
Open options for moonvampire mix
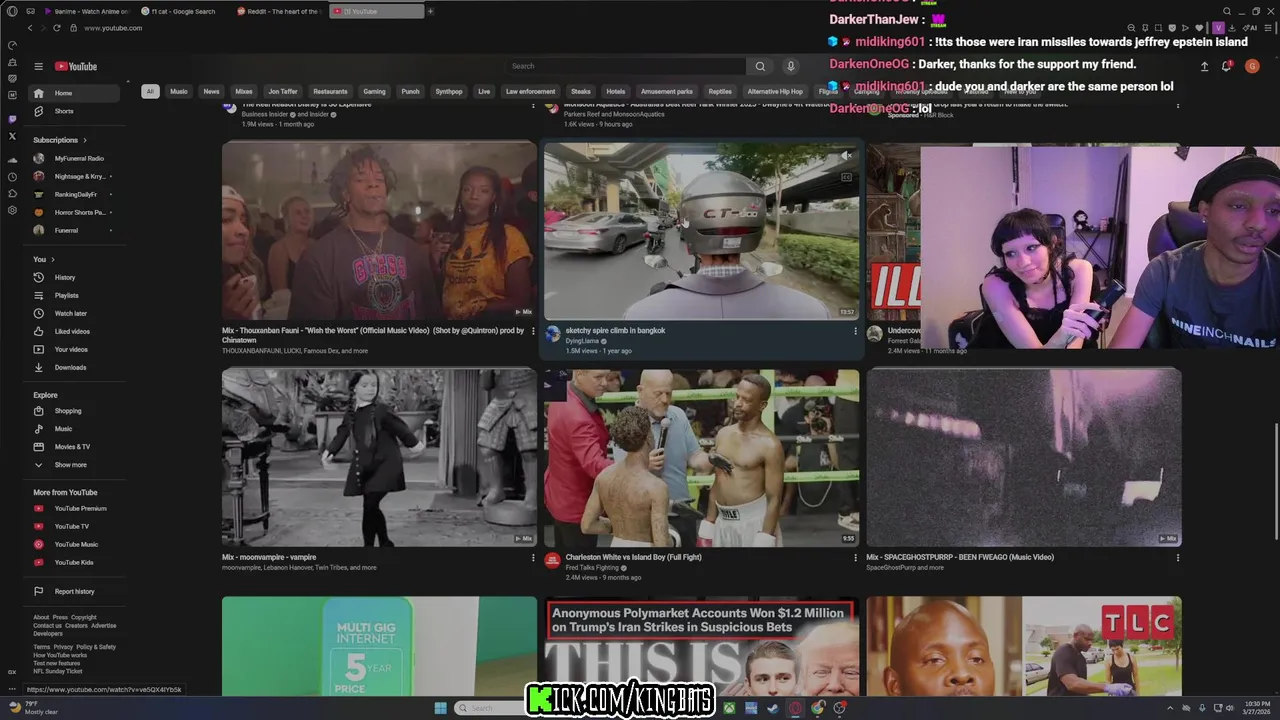(533, 558)
